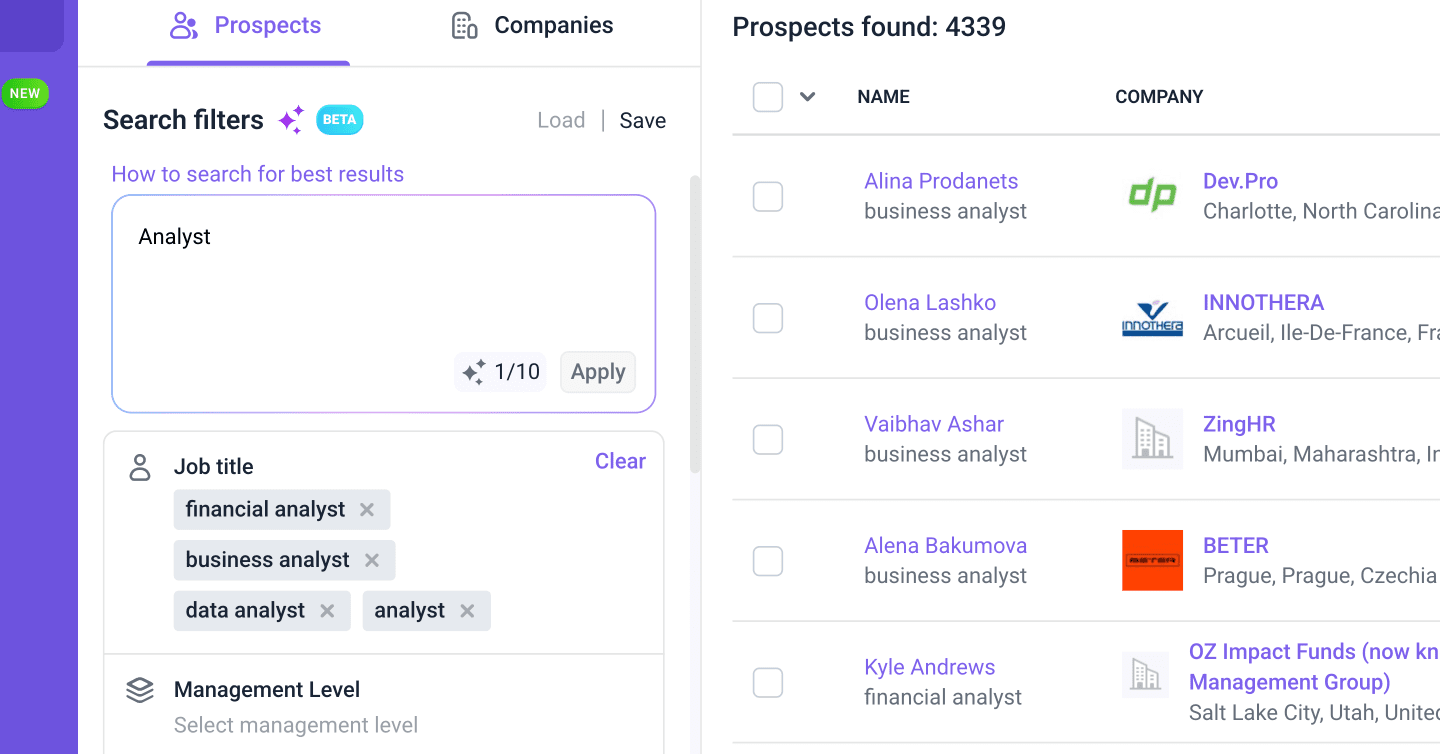
Task: Tick the checkbox next to Olena Lashko
Action: [x=768, y=318]
